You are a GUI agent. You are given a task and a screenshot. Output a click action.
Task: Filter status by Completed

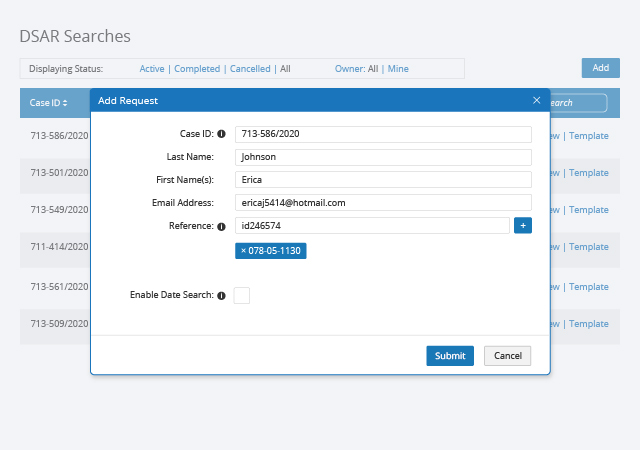coord(197,69)
